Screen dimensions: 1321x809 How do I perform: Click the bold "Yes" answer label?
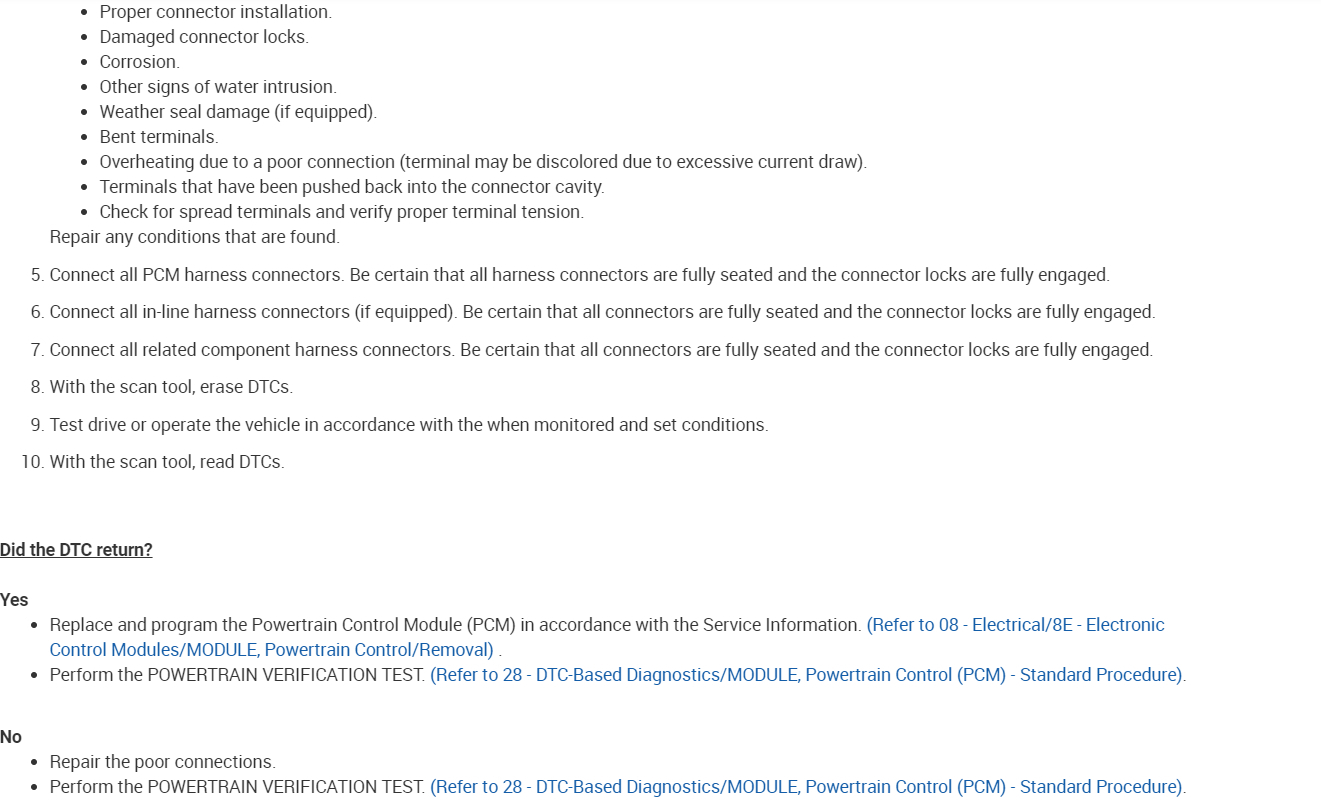(14, 600)
